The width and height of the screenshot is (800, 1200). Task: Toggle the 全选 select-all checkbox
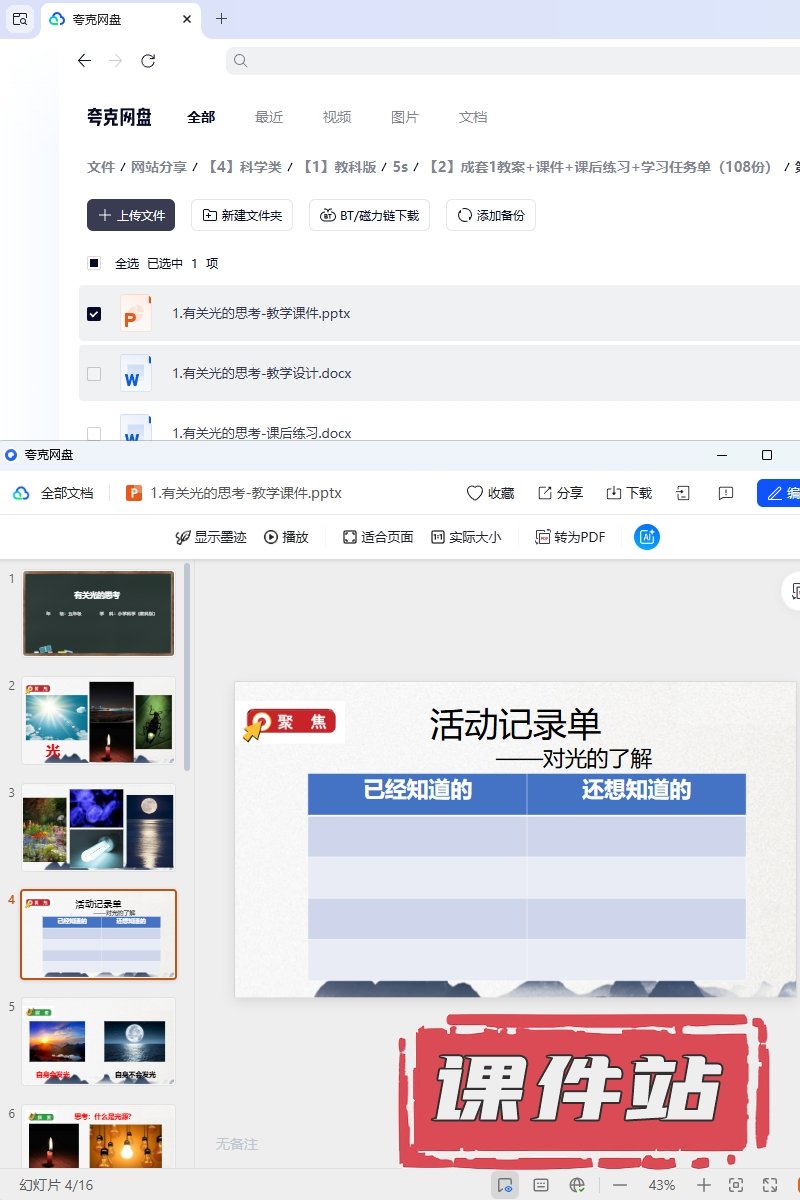[x=94, y=264]
